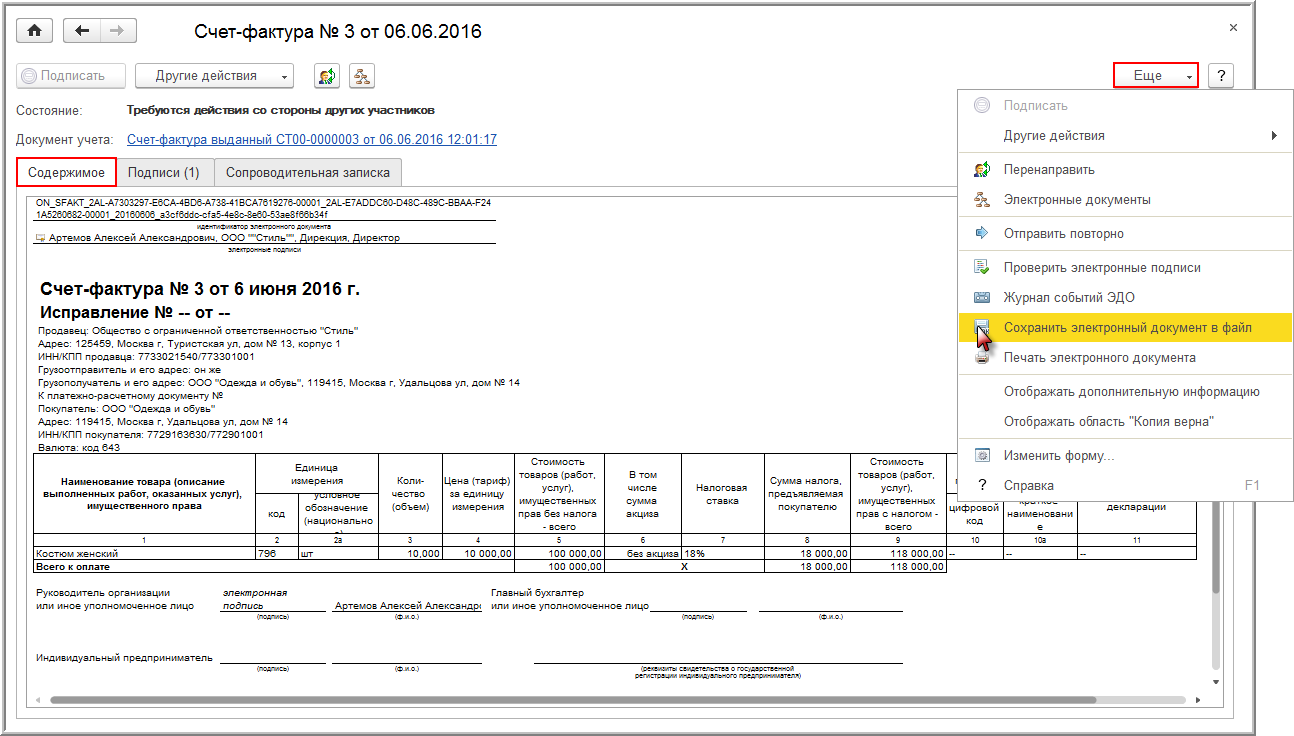The width and height of the screenshot is (1294, 736).
Task: Click the Костюм женский table cell
Action: pyautogui.click(x=144, y=553)
